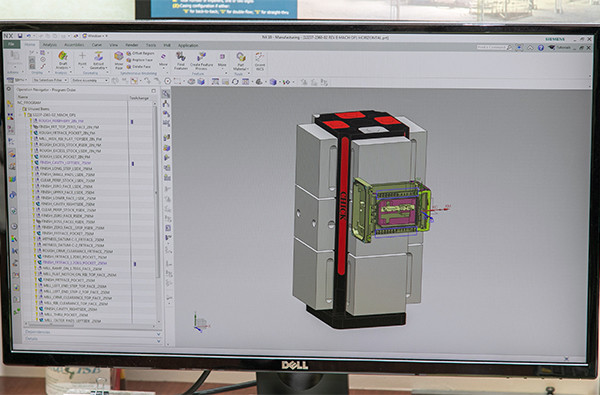Expand the Dependencies panel section
Screen dimensions: 600x395
(x=93, y=332)
